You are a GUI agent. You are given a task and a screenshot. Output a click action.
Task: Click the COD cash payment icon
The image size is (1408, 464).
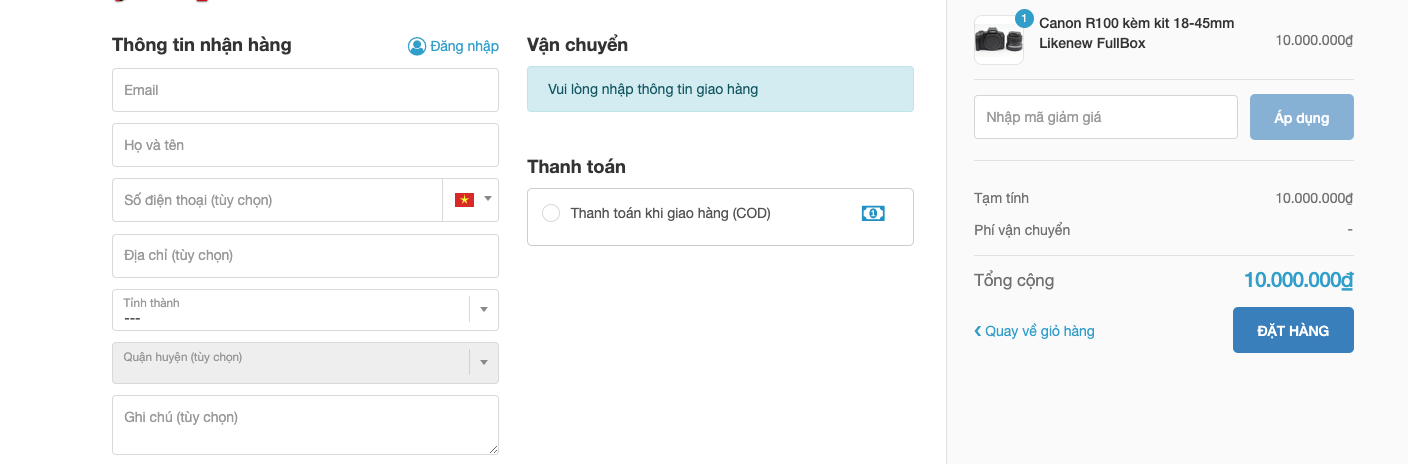(873, 213)
